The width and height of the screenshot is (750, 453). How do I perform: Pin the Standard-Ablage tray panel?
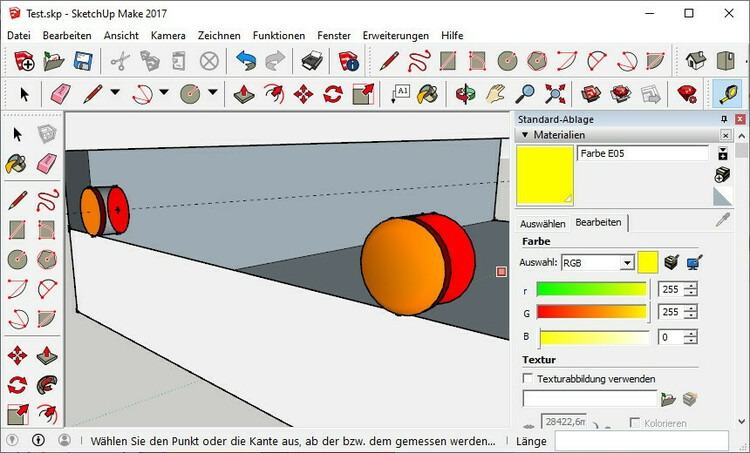point(725,119)
